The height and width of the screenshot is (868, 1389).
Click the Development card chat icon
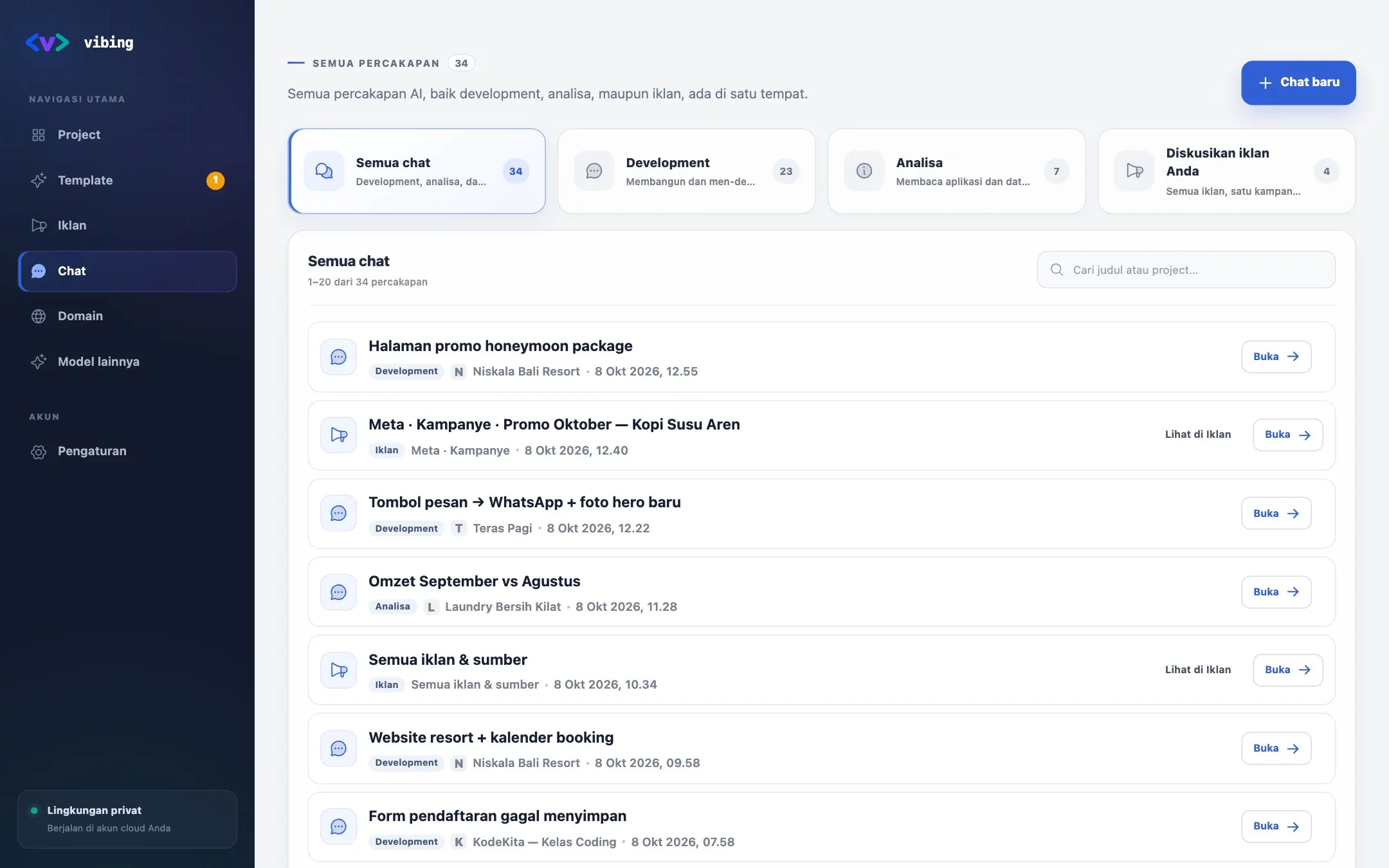click(x=594, y=171)
